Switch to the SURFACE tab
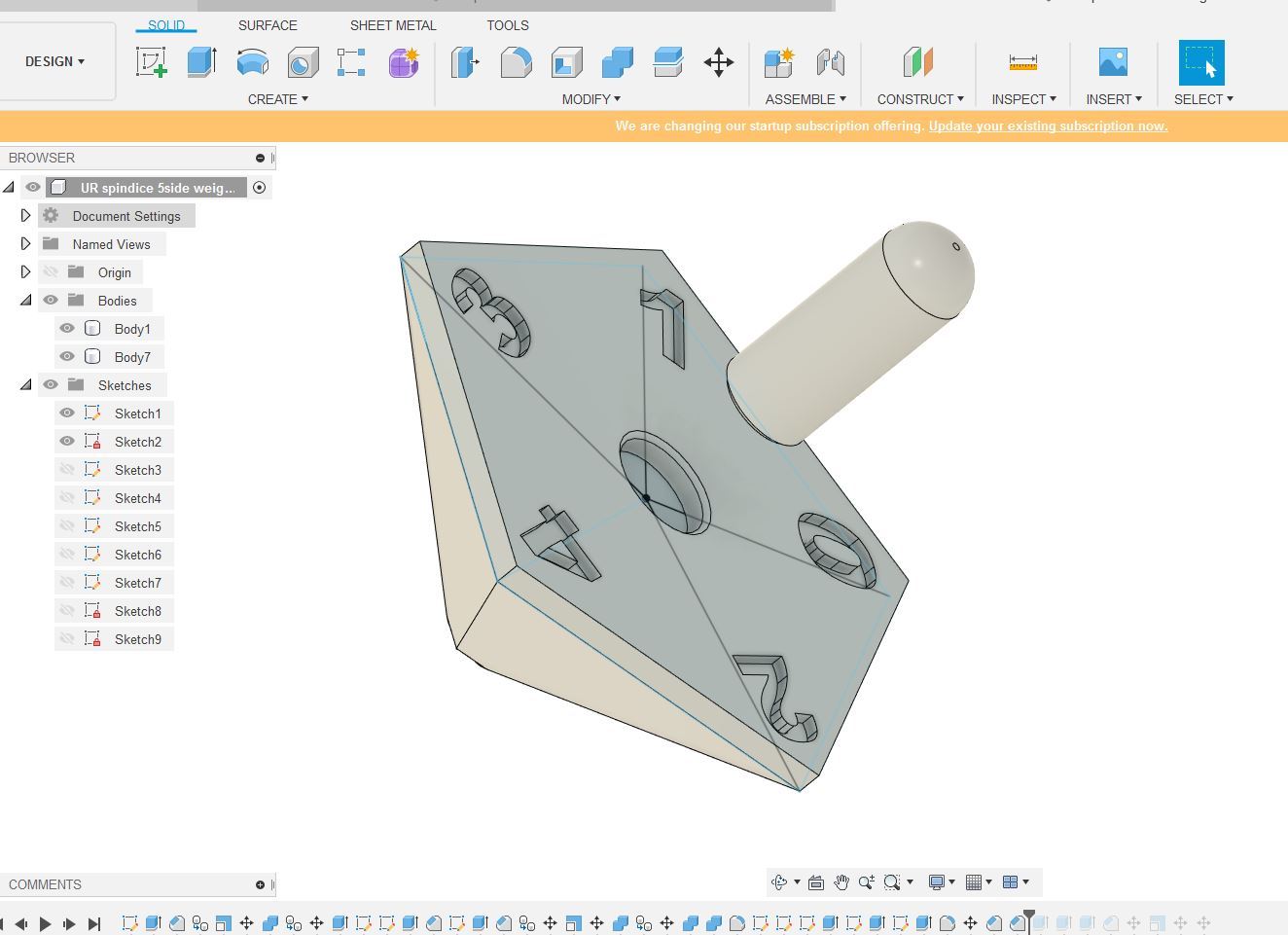Screen dimensions: 1288x935 coord(268,25)
